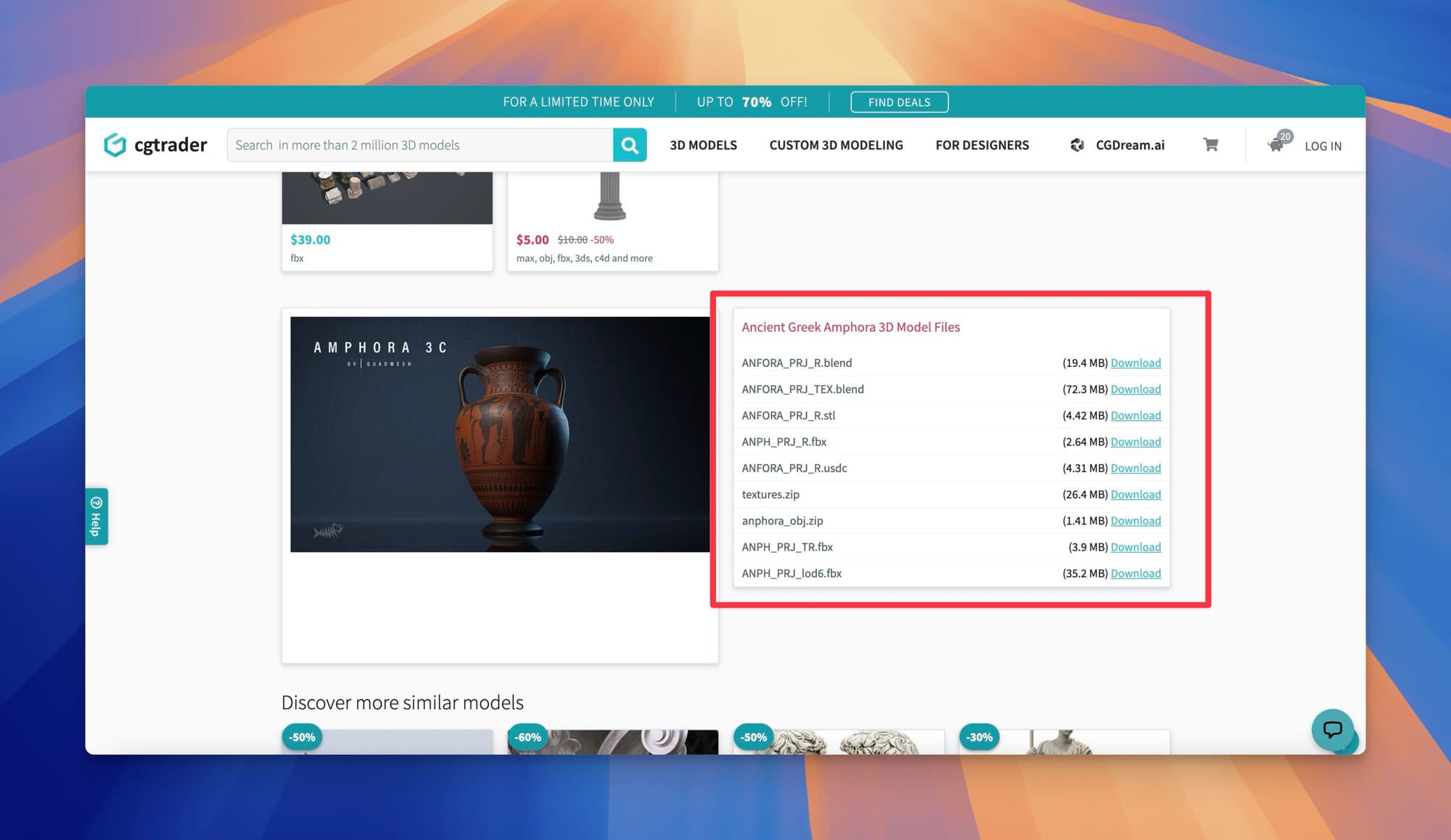The width and height of the screenshot is (1451, 840).
Task: Click the FIND DEALS button
Action: (x=899, y=102)
